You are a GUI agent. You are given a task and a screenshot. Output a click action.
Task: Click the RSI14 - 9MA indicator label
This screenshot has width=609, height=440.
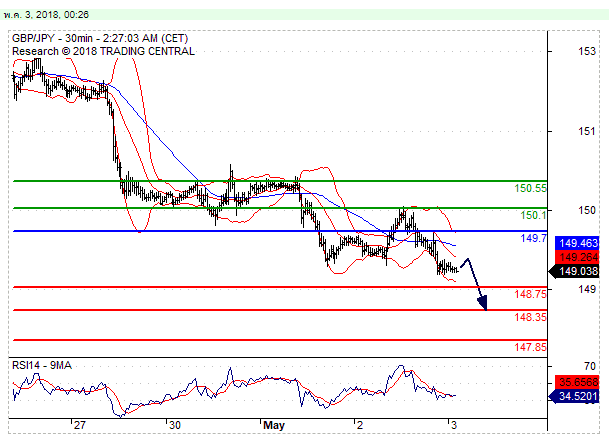point(42,365)
